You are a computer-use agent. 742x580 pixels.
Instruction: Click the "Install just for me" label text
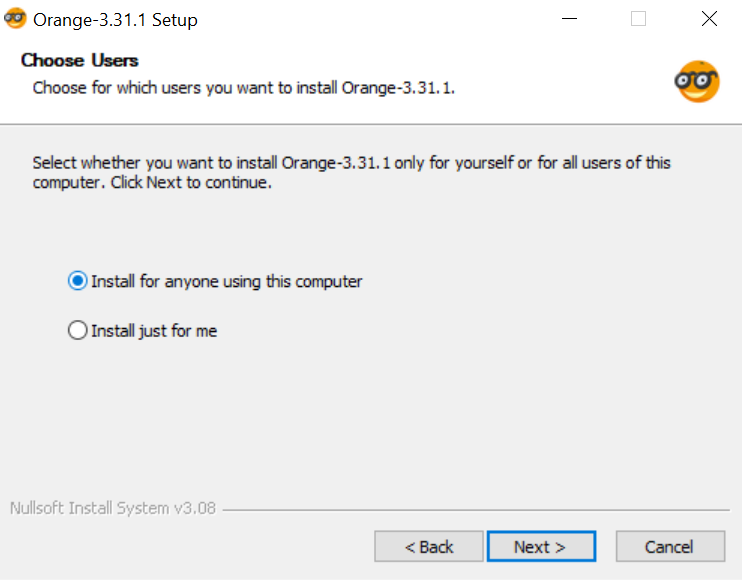tap(154, 331)
